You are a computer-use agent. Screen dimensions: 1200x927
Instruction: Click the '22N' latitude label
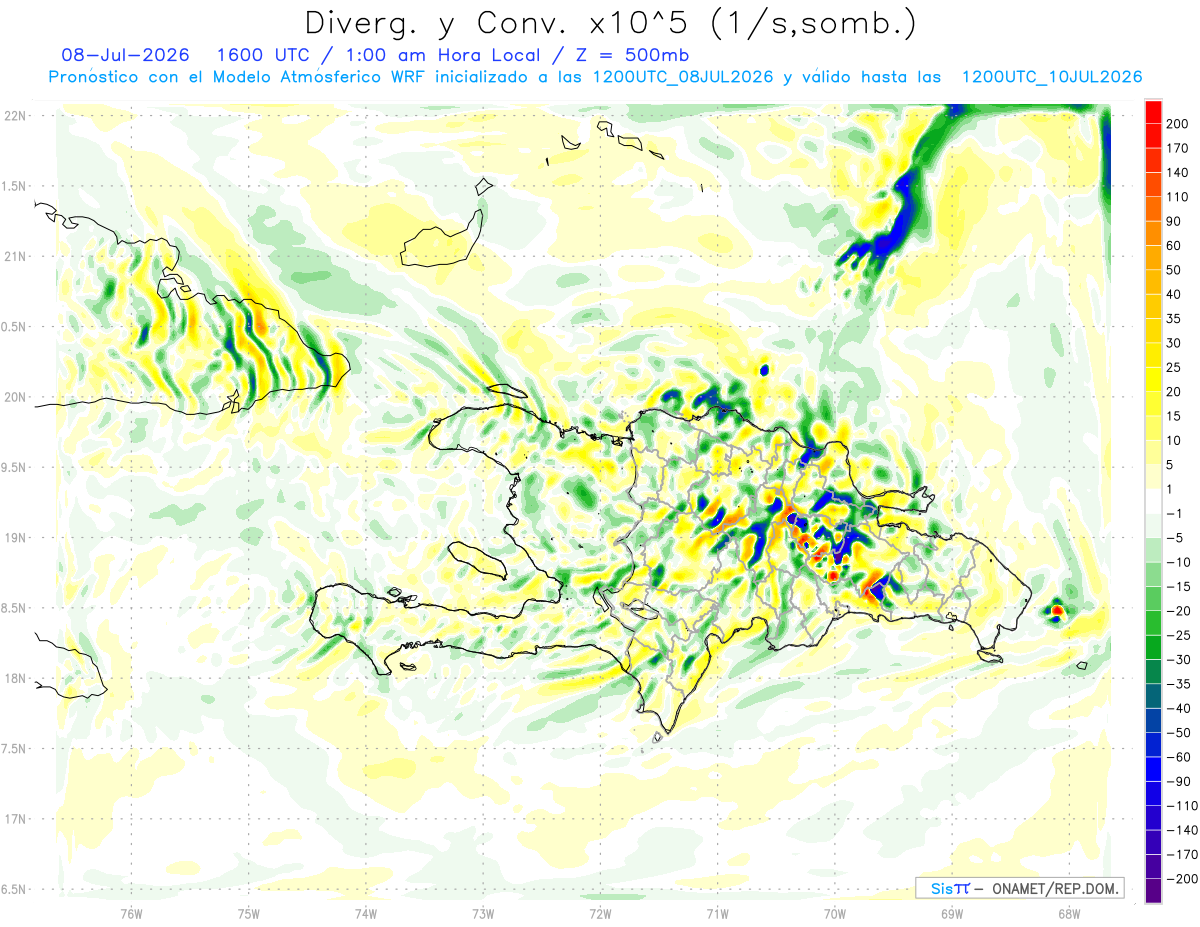coord(13,116)
